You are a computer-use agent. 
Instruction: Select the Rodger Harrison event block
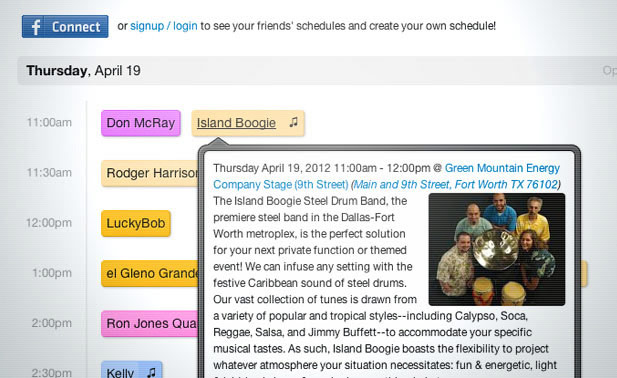point(150,173)
